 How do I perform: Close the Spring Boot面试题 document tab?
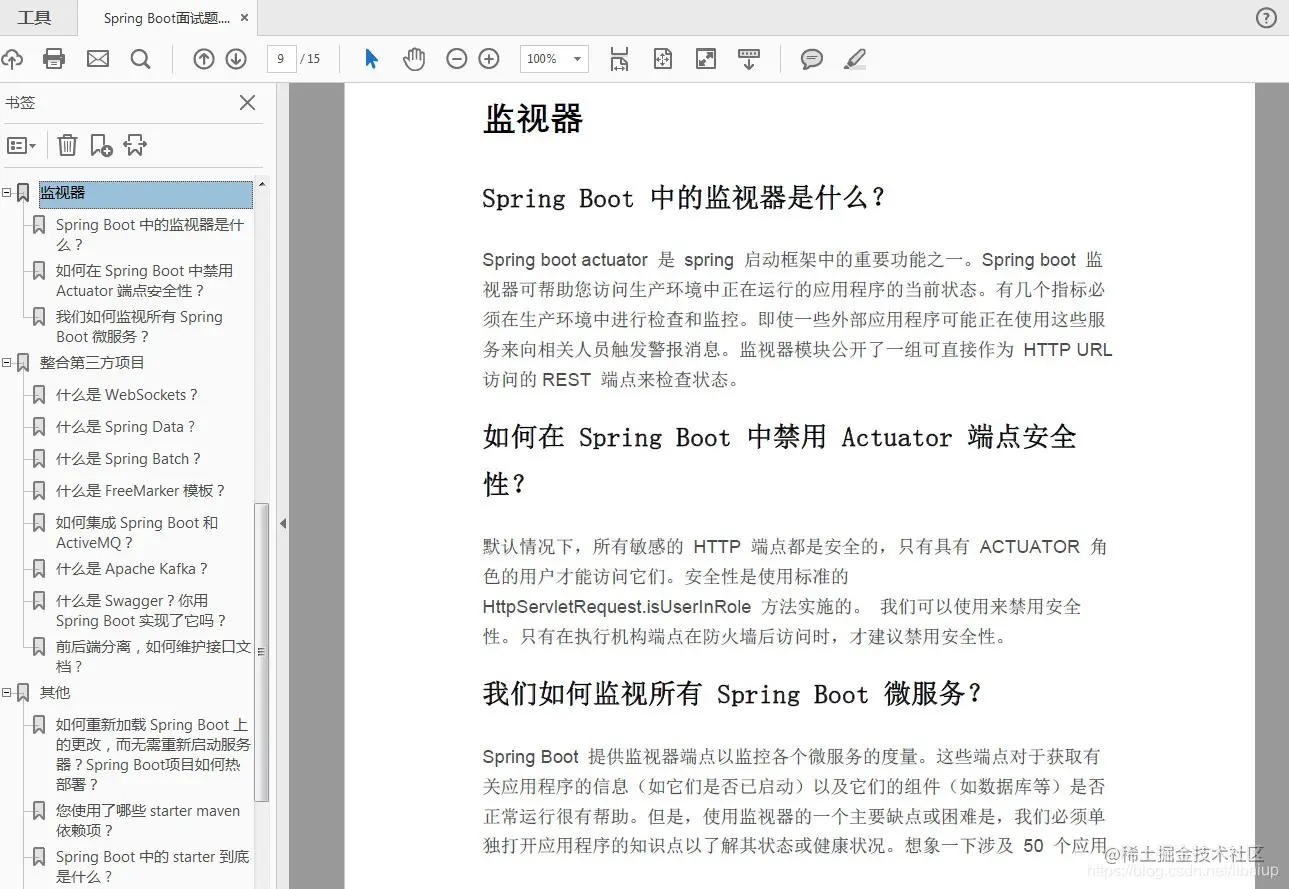(245, 18)
